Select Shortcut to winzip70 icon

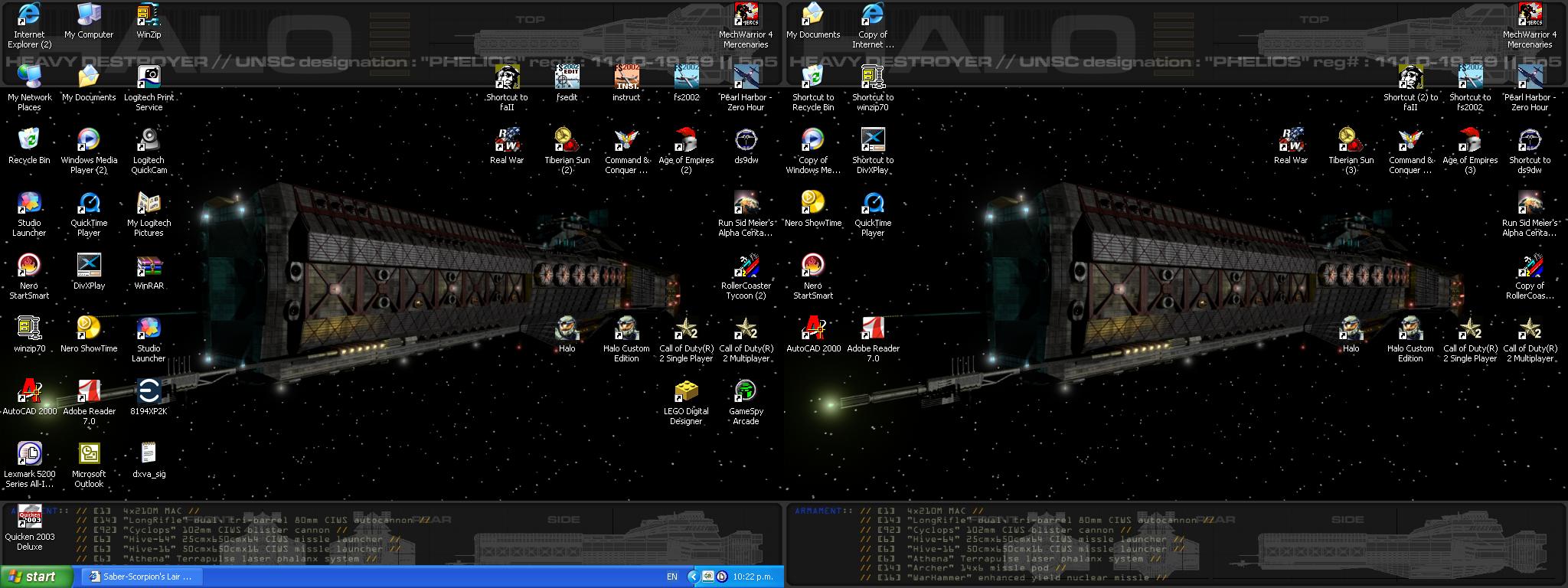tap(873, 88)
